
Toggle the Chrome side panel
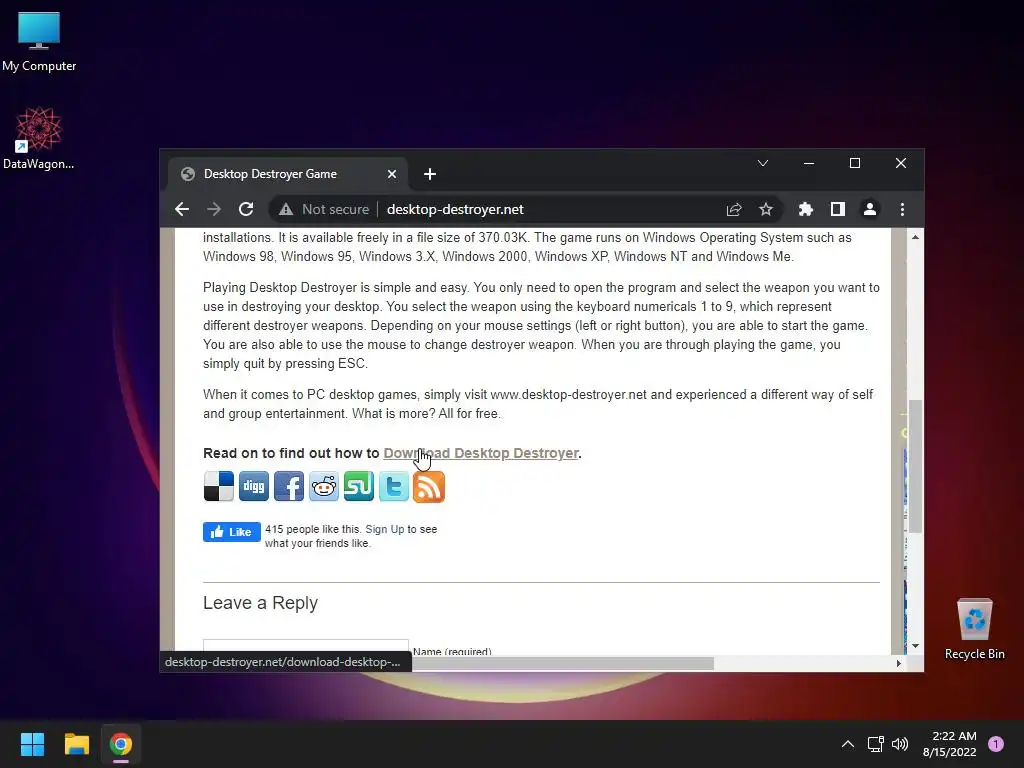click(x=838, y=209)
